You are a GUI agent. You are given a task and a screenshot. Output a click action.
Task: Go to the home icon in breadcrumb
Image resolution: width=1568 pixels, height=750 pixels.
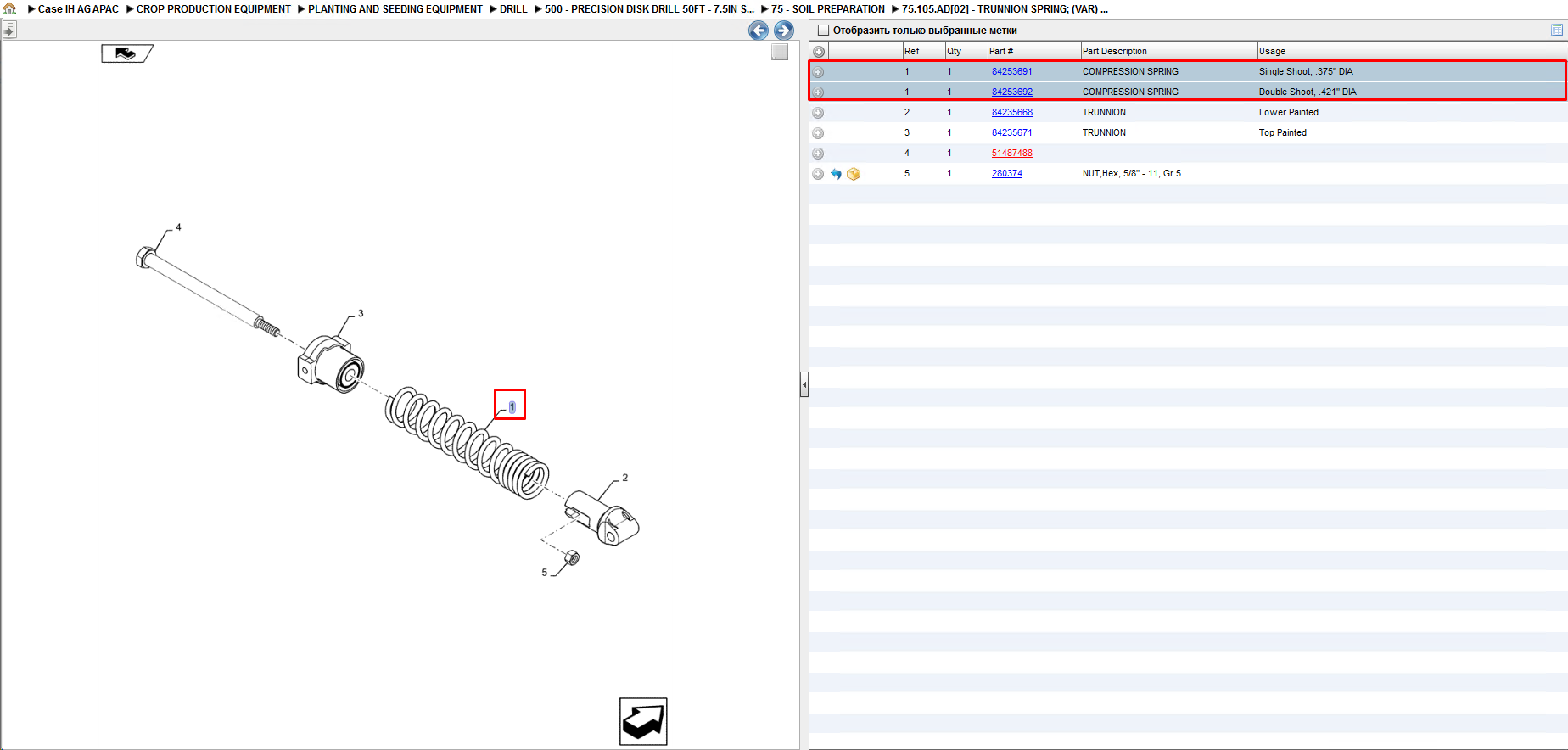point(10,8)
